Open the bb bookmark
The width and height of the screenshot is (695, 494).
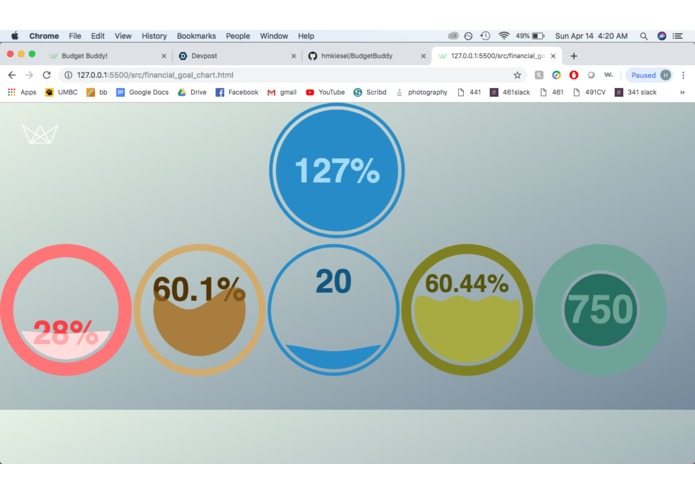coord(97,92)
